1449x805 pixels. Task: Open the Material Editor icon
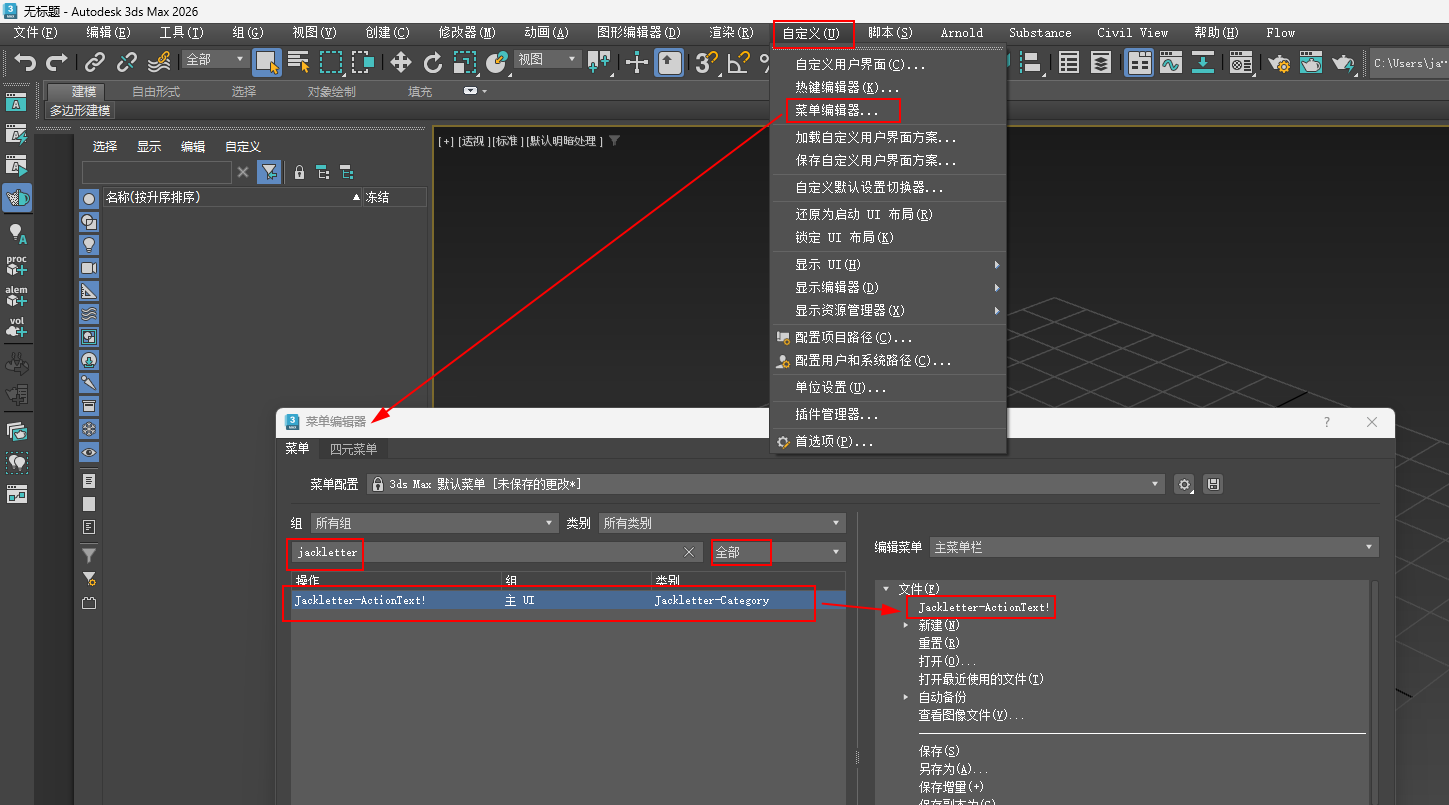1241,63
